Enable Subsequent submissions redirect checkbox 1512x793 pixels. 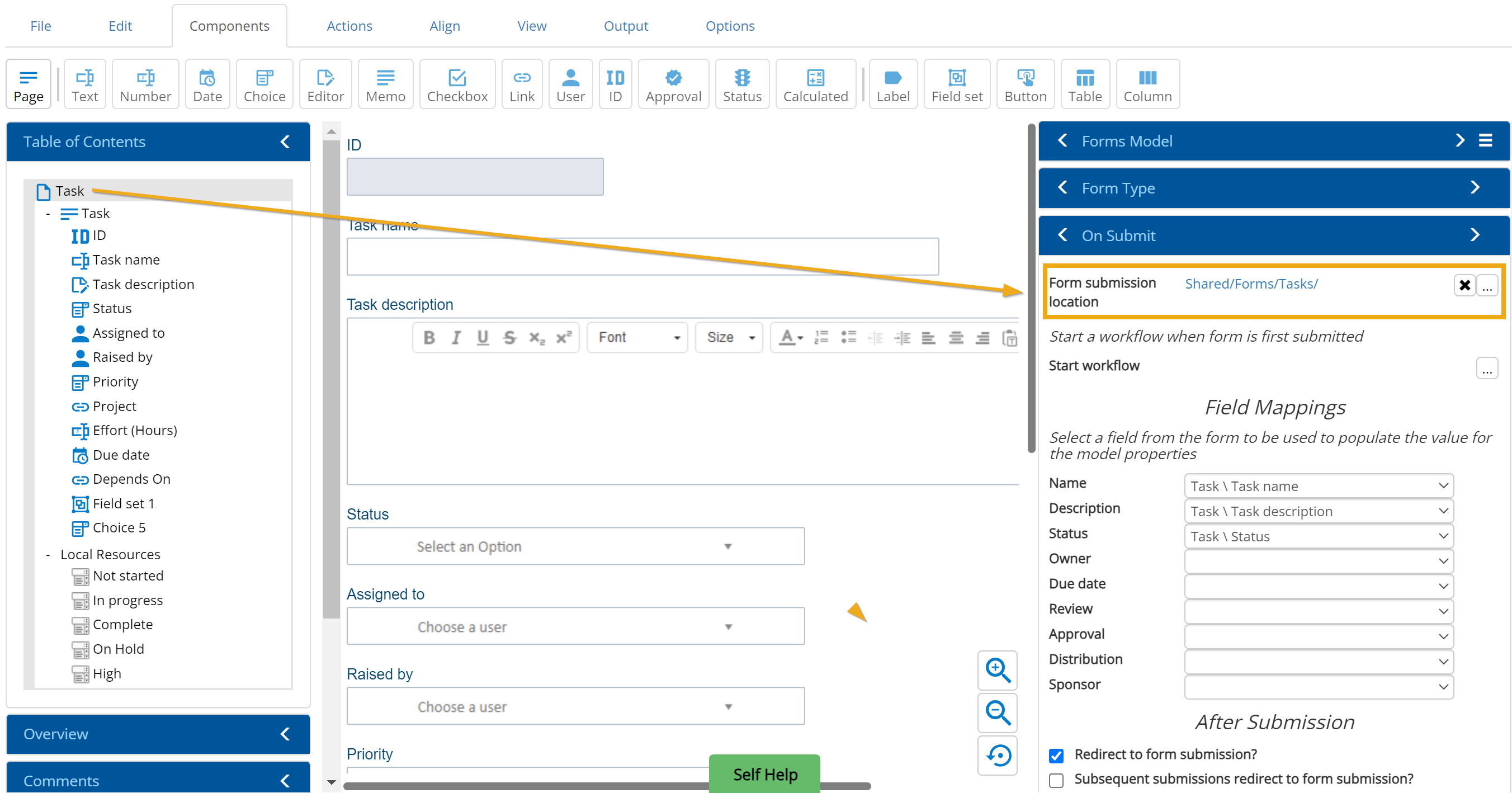pyautogui.click(x=1055, y=780)
